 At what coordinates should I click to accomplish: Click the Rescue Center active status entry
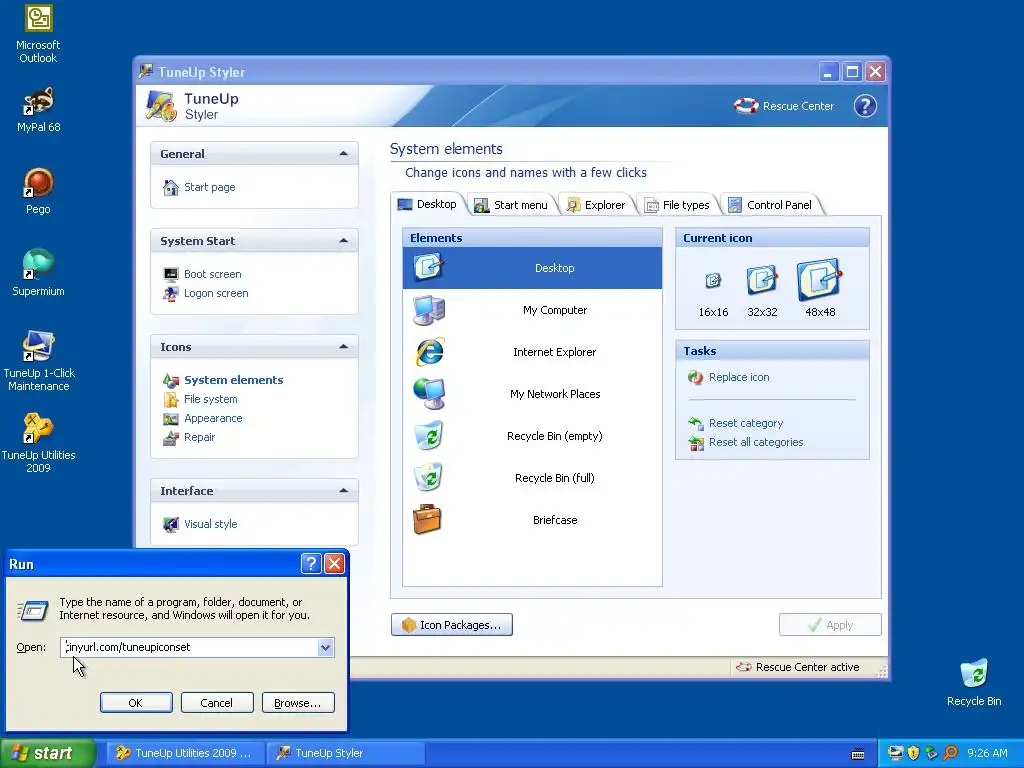[797, 667]
